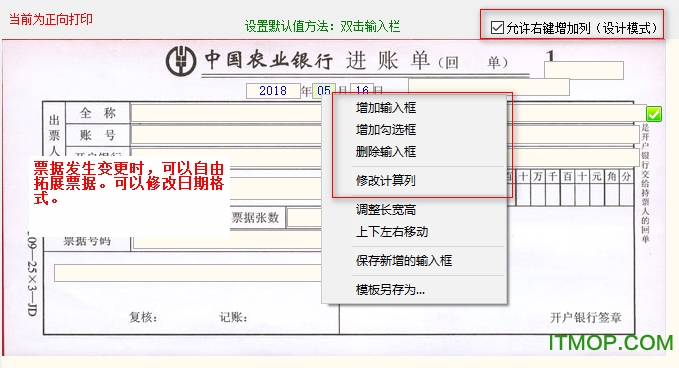Click 保存新增的输入框 menu item
This screenshot has height=368, width=679.
point(404,261)
